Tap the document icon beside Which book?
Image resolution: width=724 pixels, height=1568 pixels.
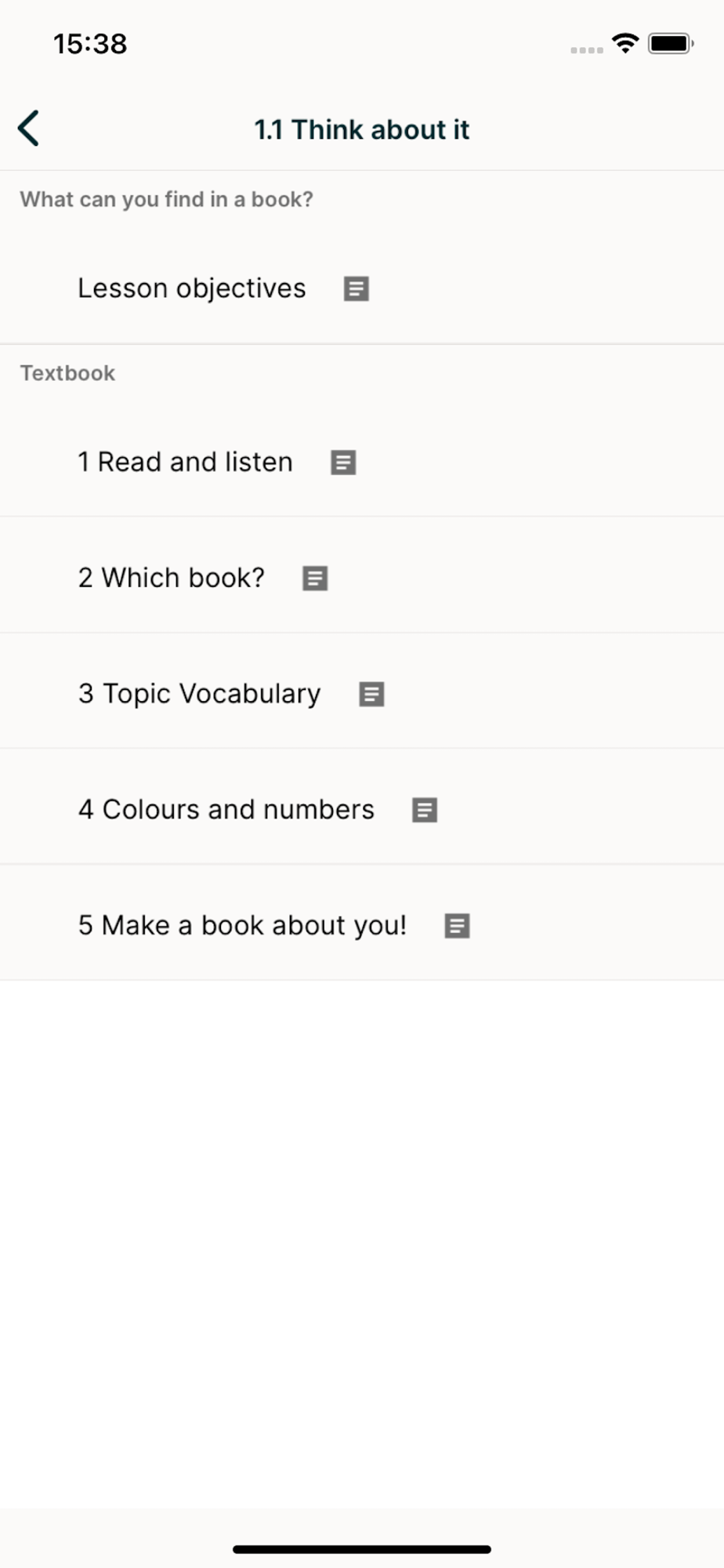[x=315, y=579]
